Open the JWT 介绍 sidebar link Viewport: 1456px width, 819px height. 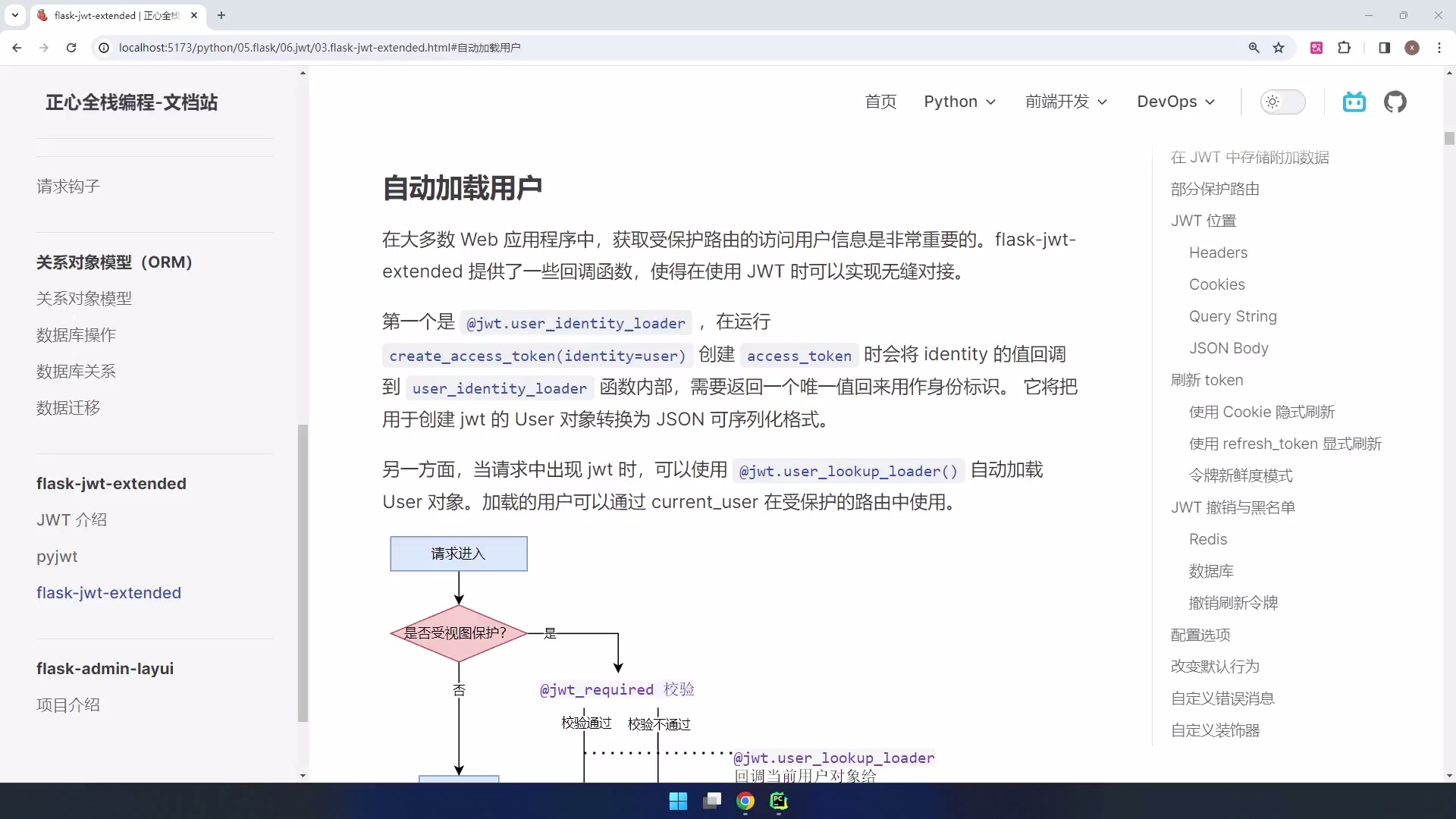click(x=72, y=519)
